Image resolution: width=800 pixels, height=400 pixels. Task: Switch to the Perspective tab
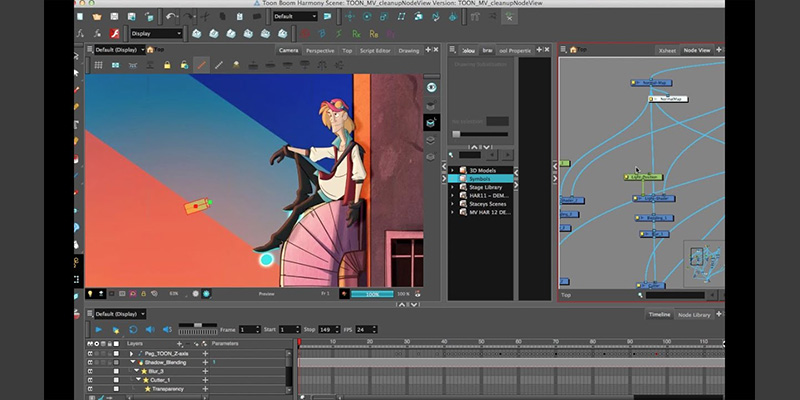pyautogui.click(x=320, y=51)
